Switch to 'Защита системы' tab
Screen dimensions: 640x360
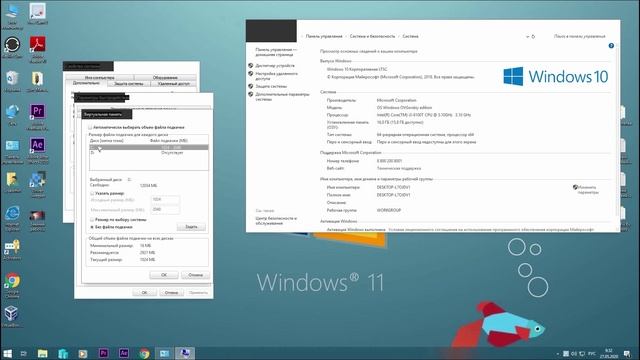(129, 84)
